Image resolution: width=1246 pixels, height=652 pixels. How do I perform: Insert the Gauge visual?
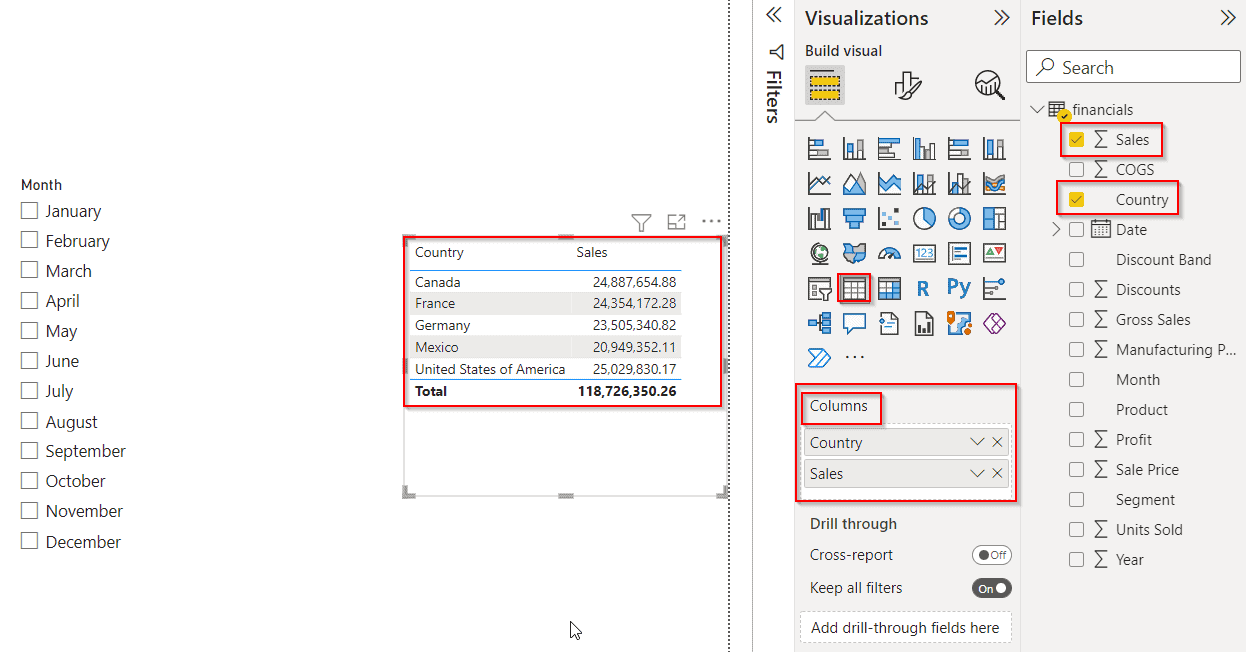tap(889, 253)
